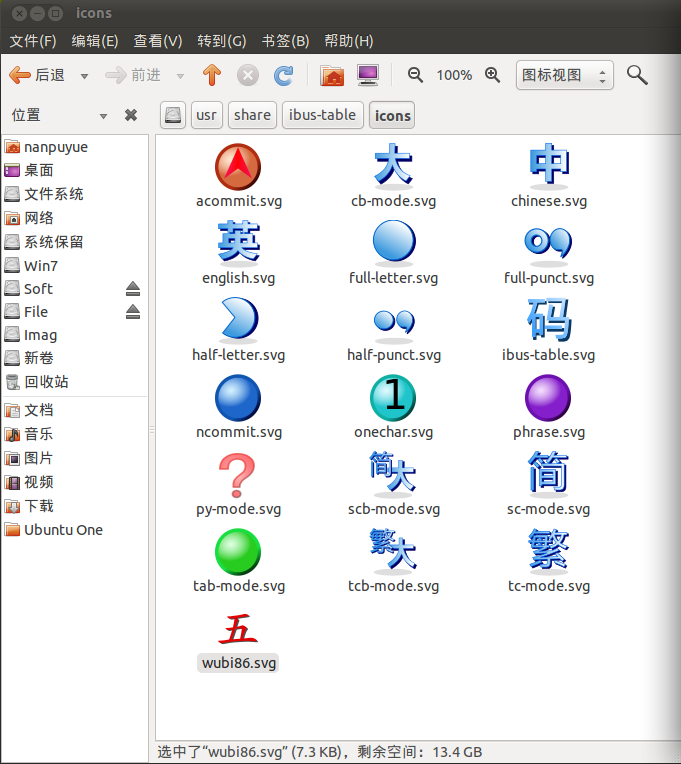The height and width of the screenshot is (764, 681).
Task: Open 网络 in the sidebar
Action: pyautogui.click(x=75, y=218)
